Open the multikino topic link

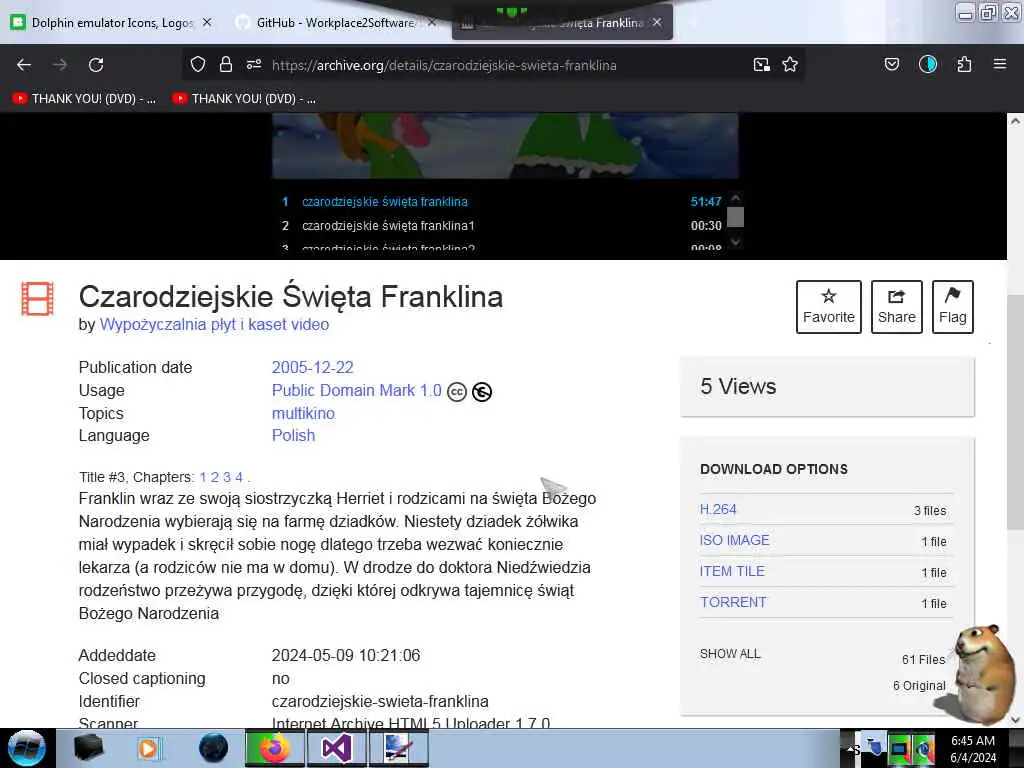(x=303, y=413)
